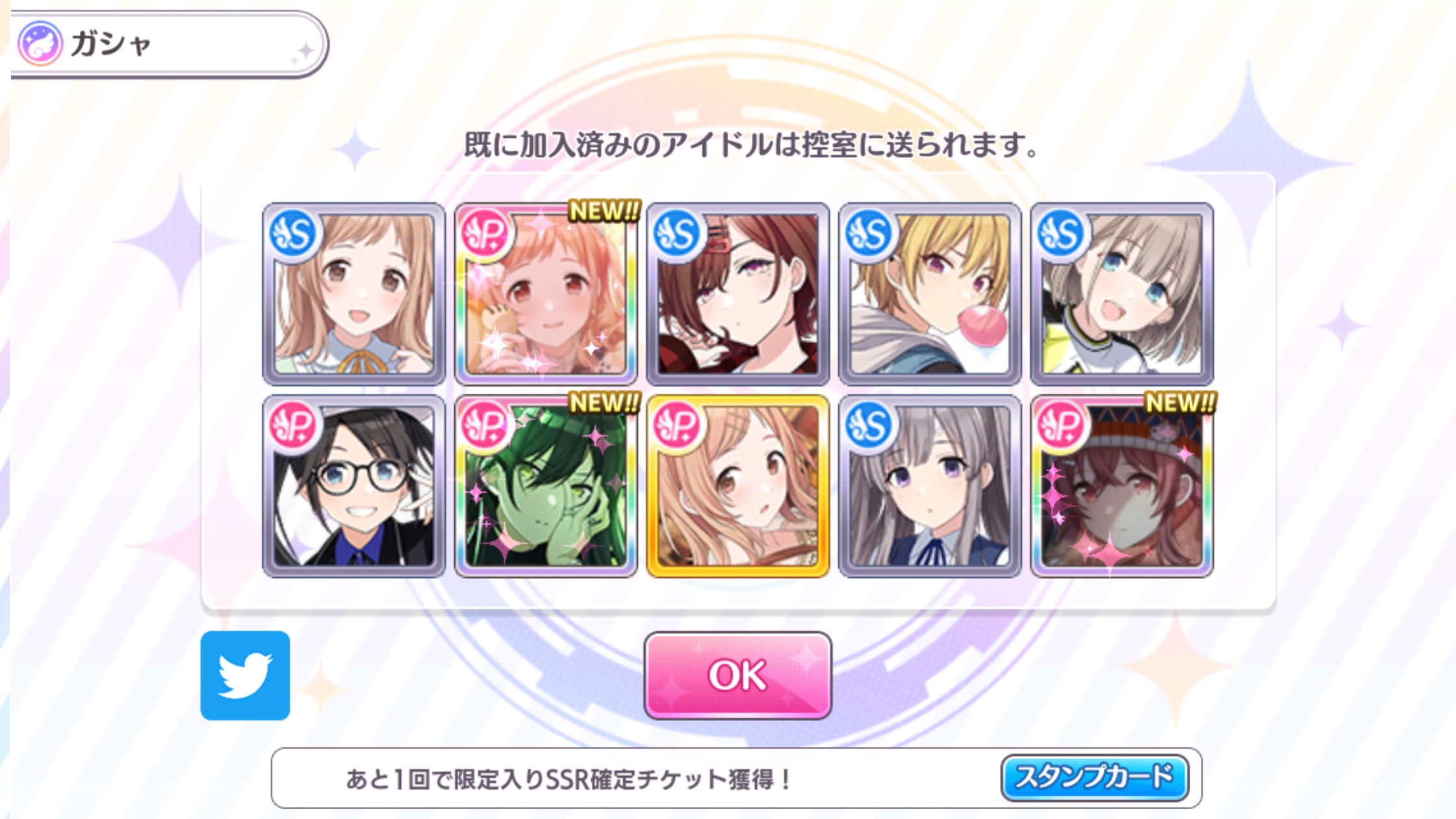1456x819 pixels.
Task: Select the red-haired idol with hairclip card
Action: click(738, 294)
